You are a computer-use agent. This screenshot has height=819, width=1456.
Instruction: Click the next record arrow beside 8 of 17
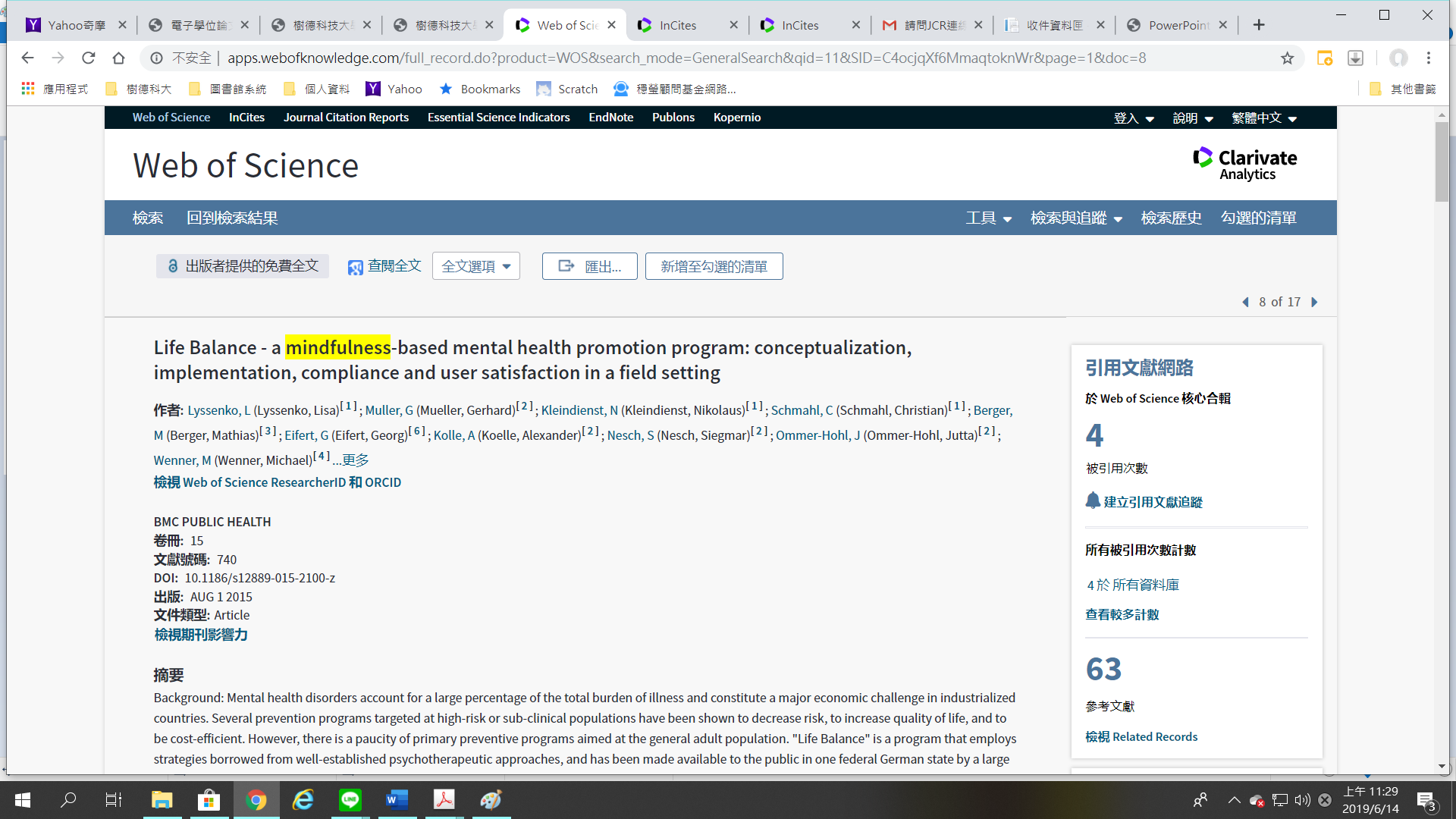pos(1314,302)
